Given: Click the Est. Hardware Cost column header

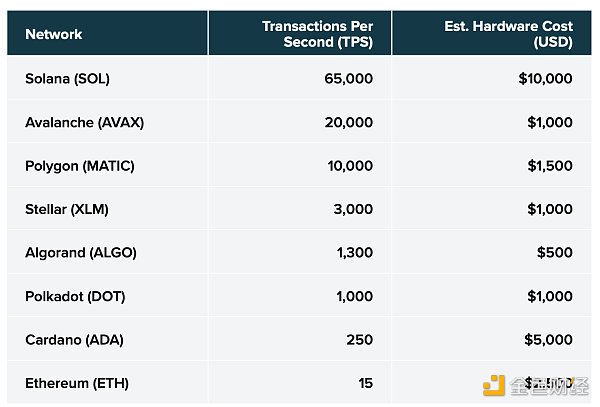Looking at the screenshot, I should pyautogui.click(x=508, y=34).
